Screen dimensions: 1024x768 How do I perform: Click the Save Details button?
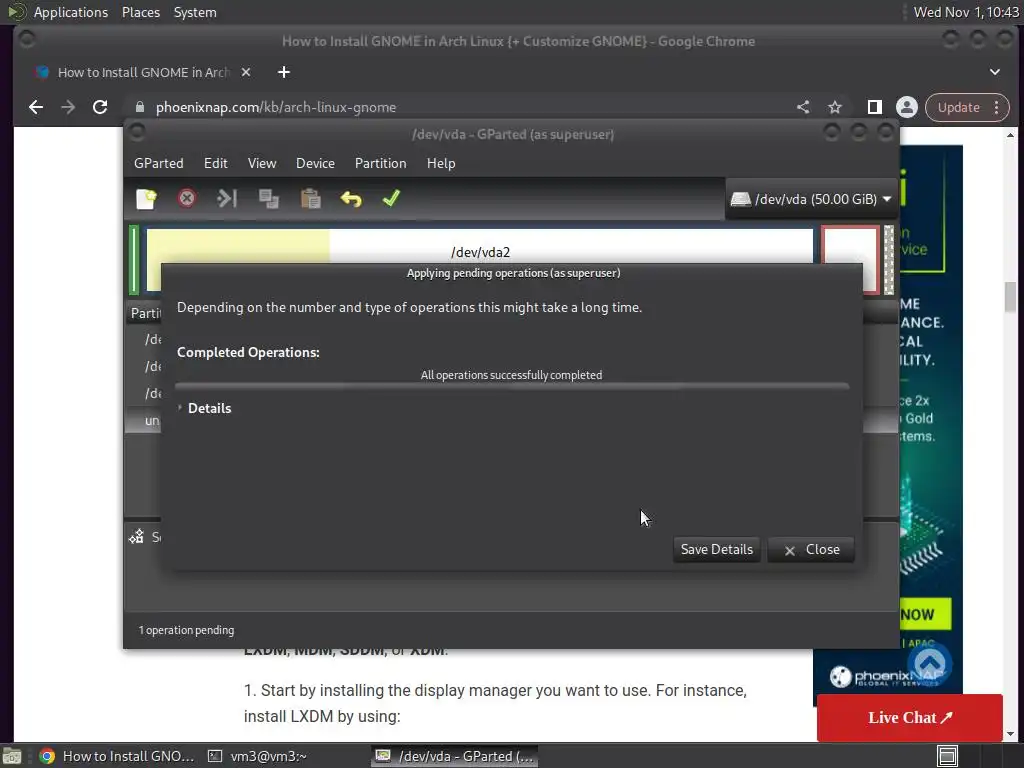point(716,549)
